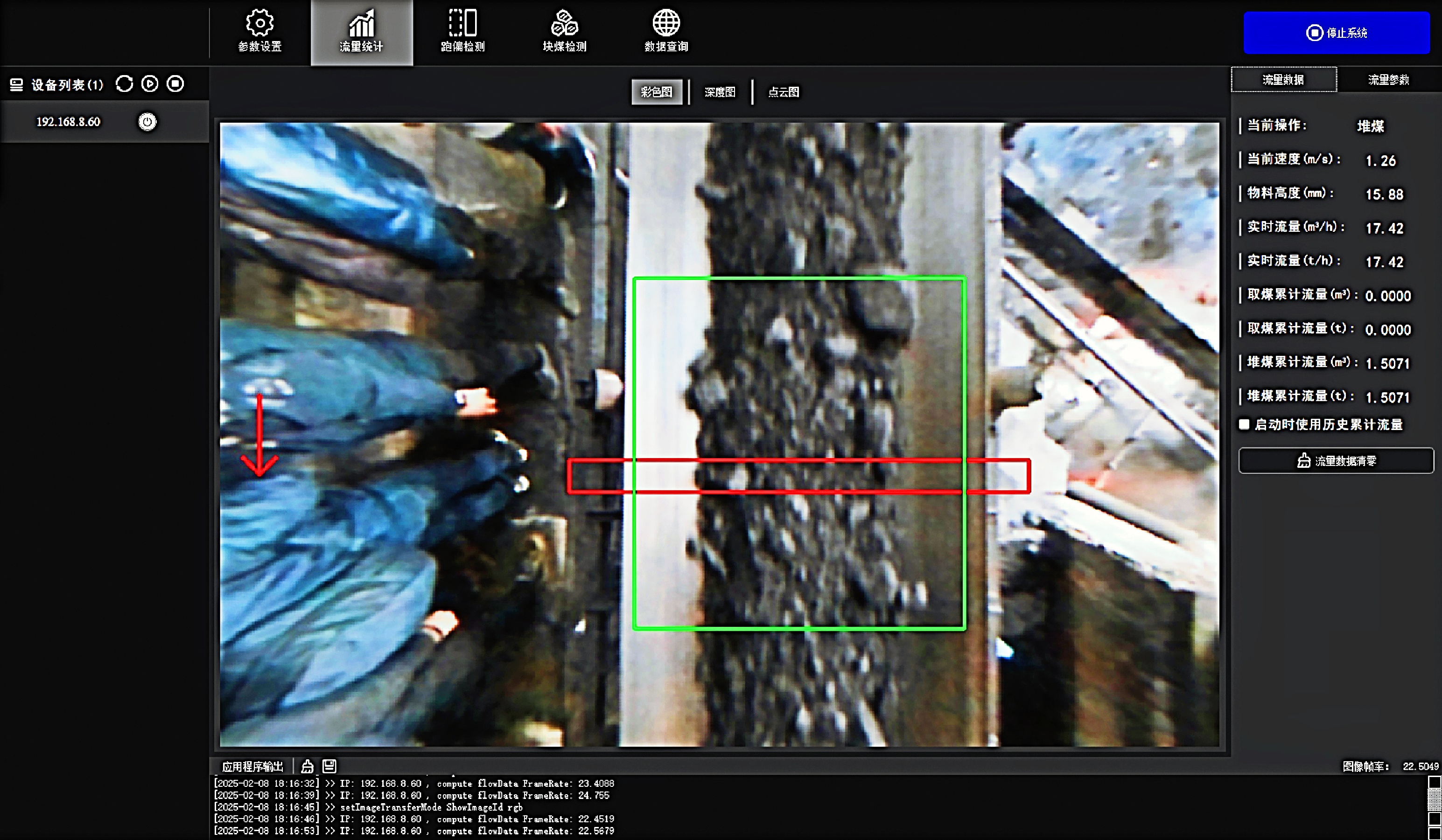Clear the application output log with broom icon
Image resolution: width=1442 pixels, height=840 pixels.
click(x=307, y=766)
